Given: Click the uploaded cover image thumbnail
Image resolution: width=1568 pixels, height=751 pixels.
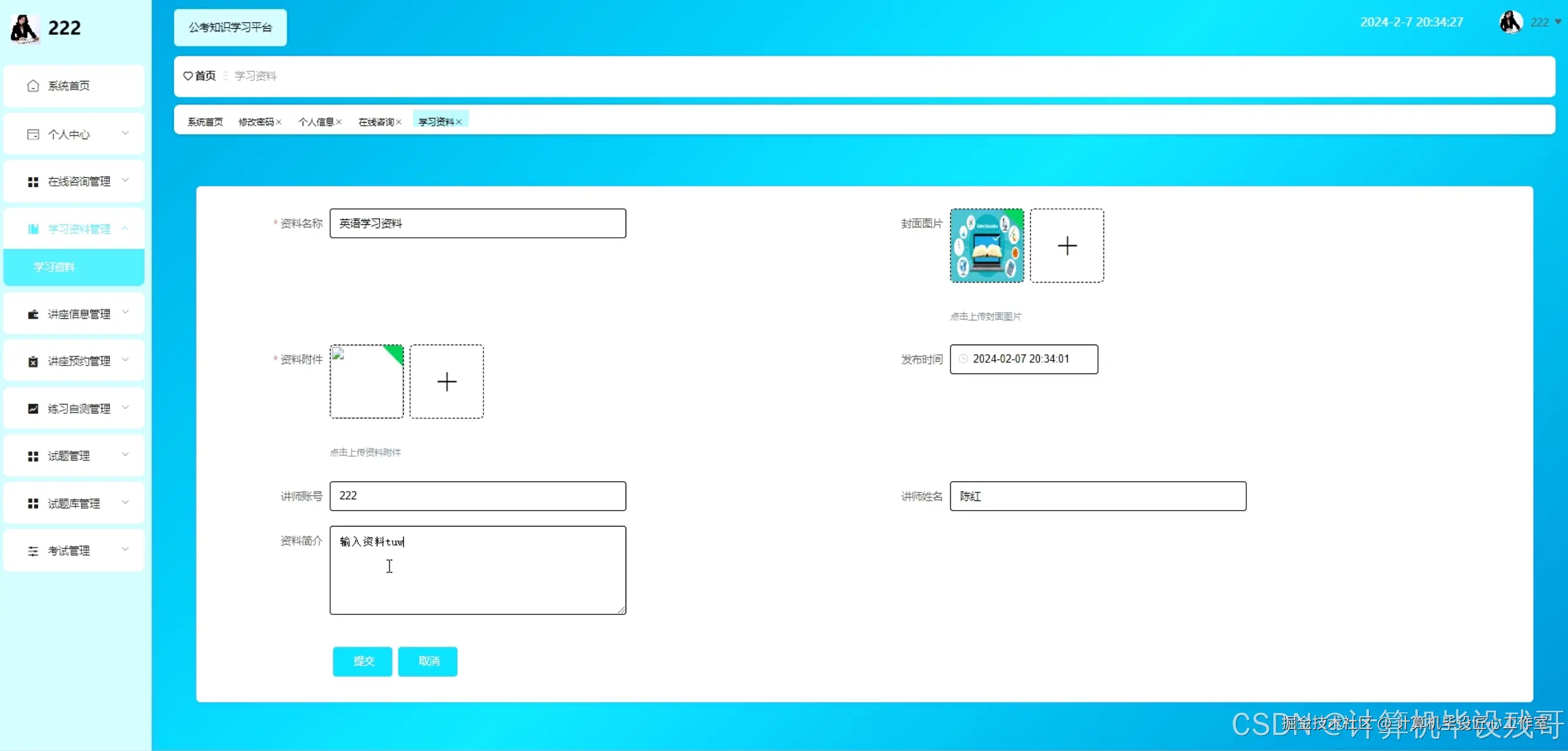Looking at the screenshot, I should click(987, 246).
